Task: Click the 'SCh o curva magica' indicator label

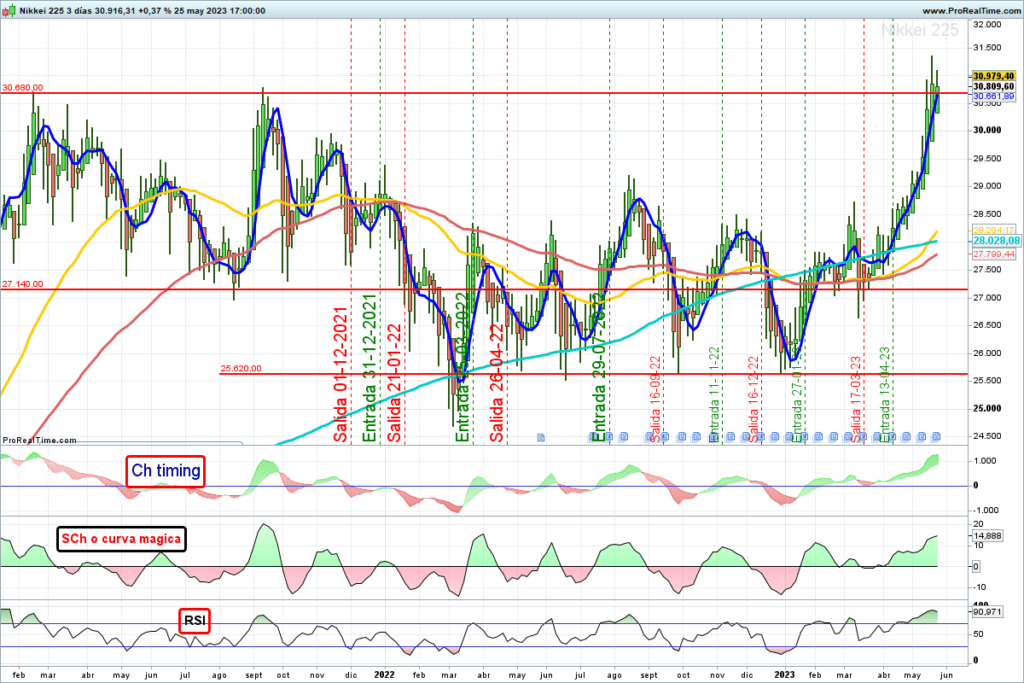Action: point(121,539)
